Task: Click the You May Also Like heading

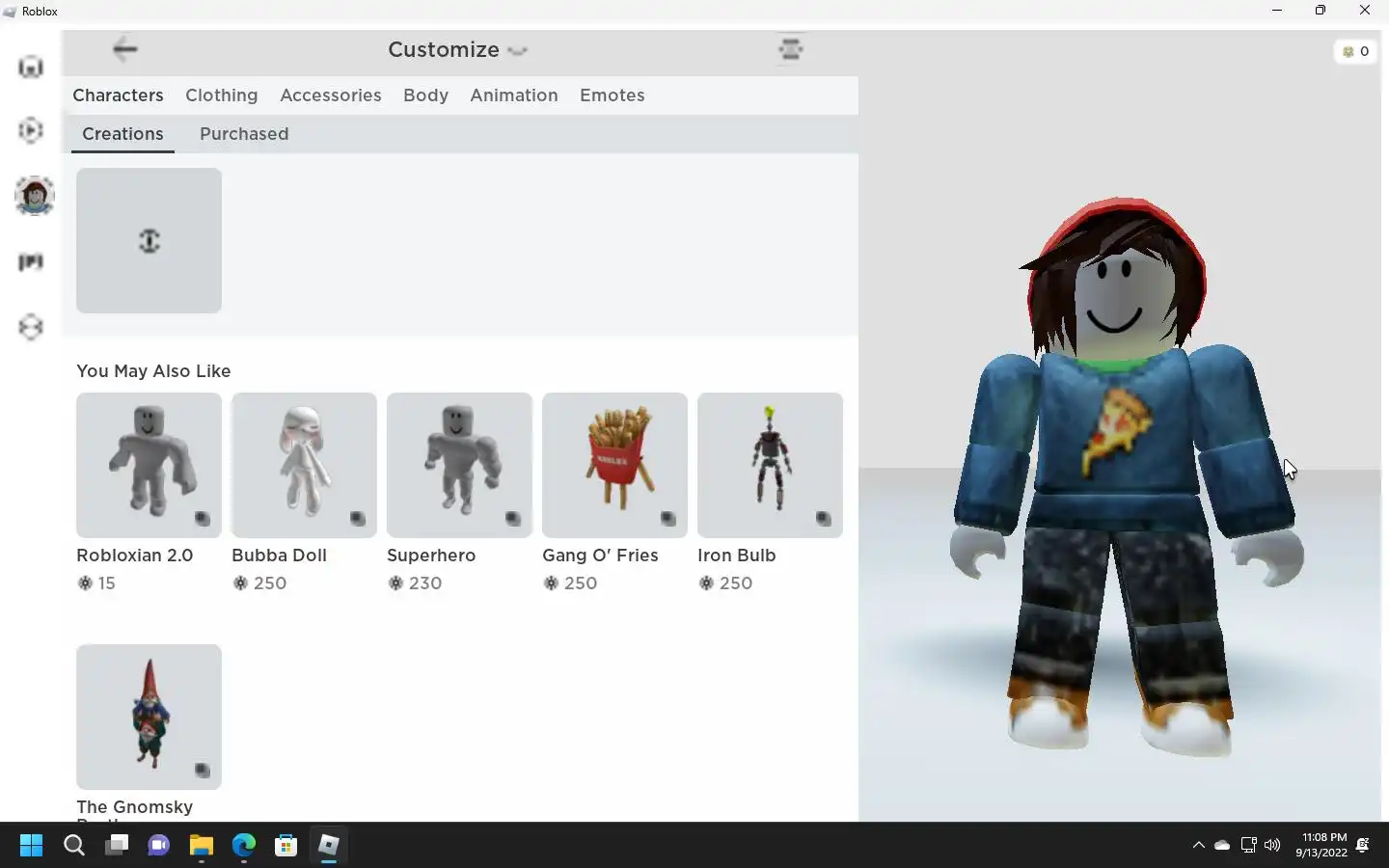Action: pos(153,371)
